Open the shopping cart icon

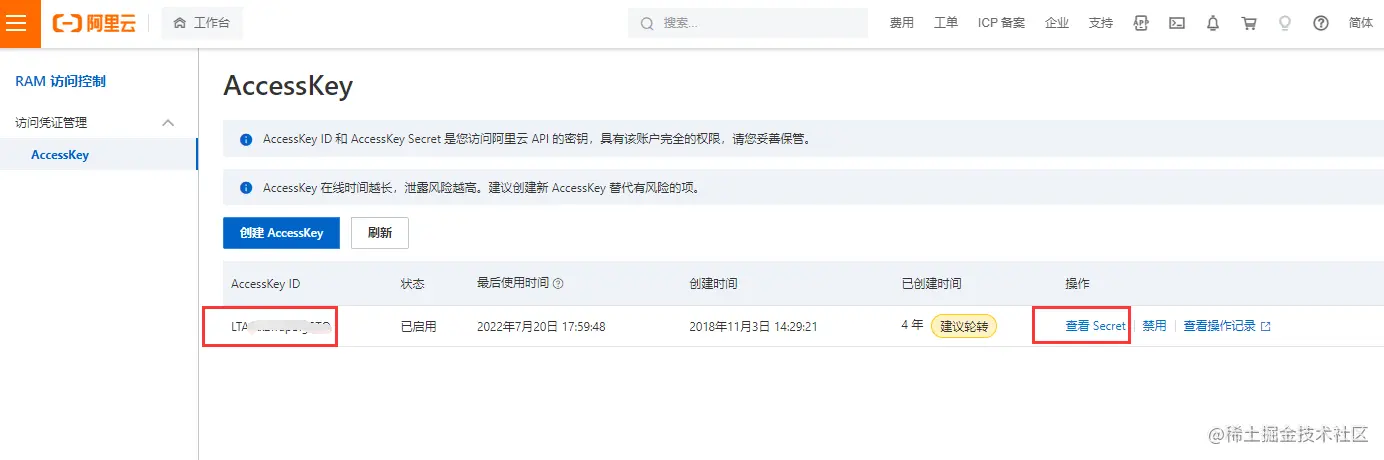tap(1249, 23)
